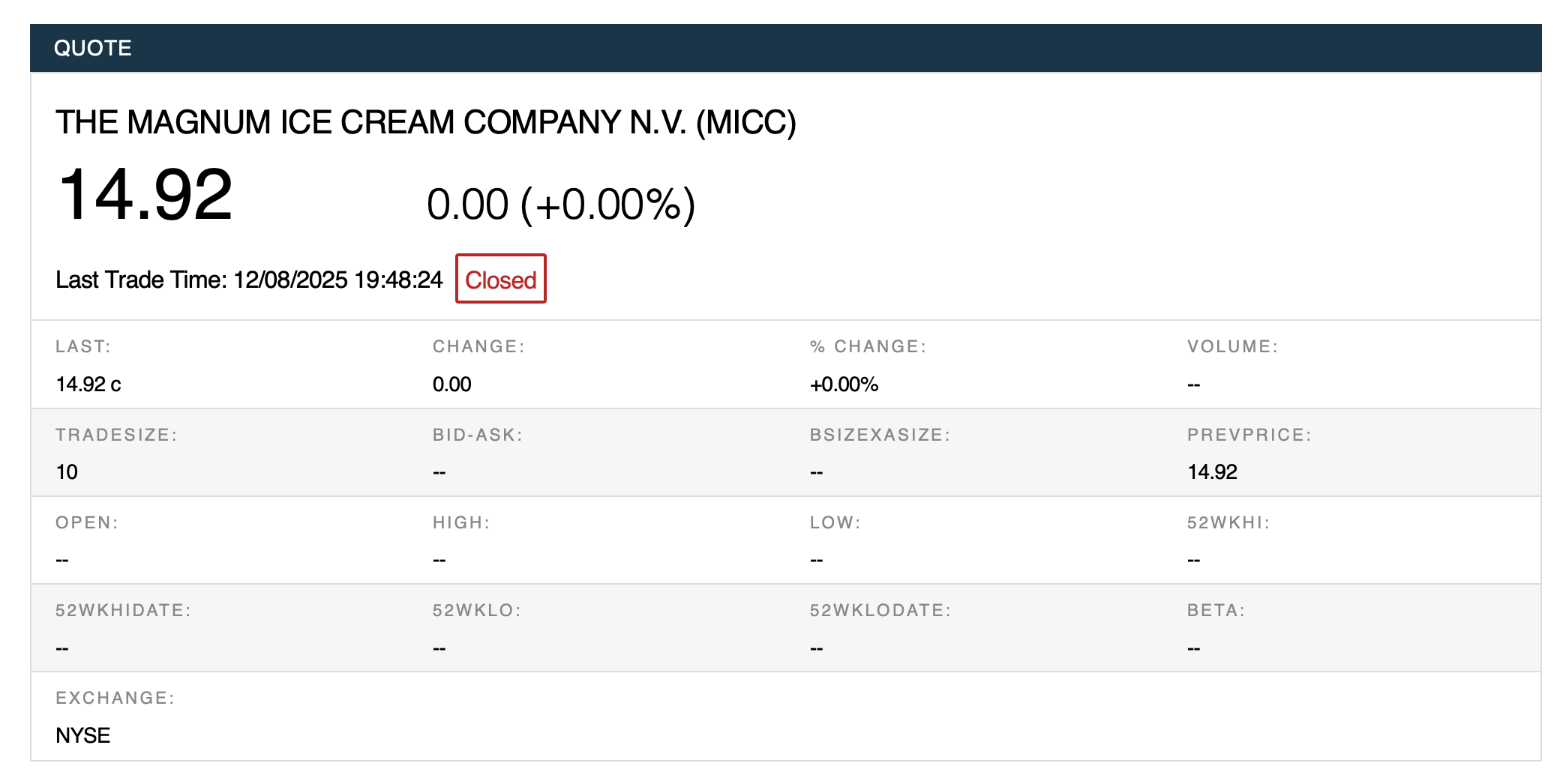Click the BSIZEXASIZE field label
This screenshot has height=784, width=1554.
tap(880, 435)
